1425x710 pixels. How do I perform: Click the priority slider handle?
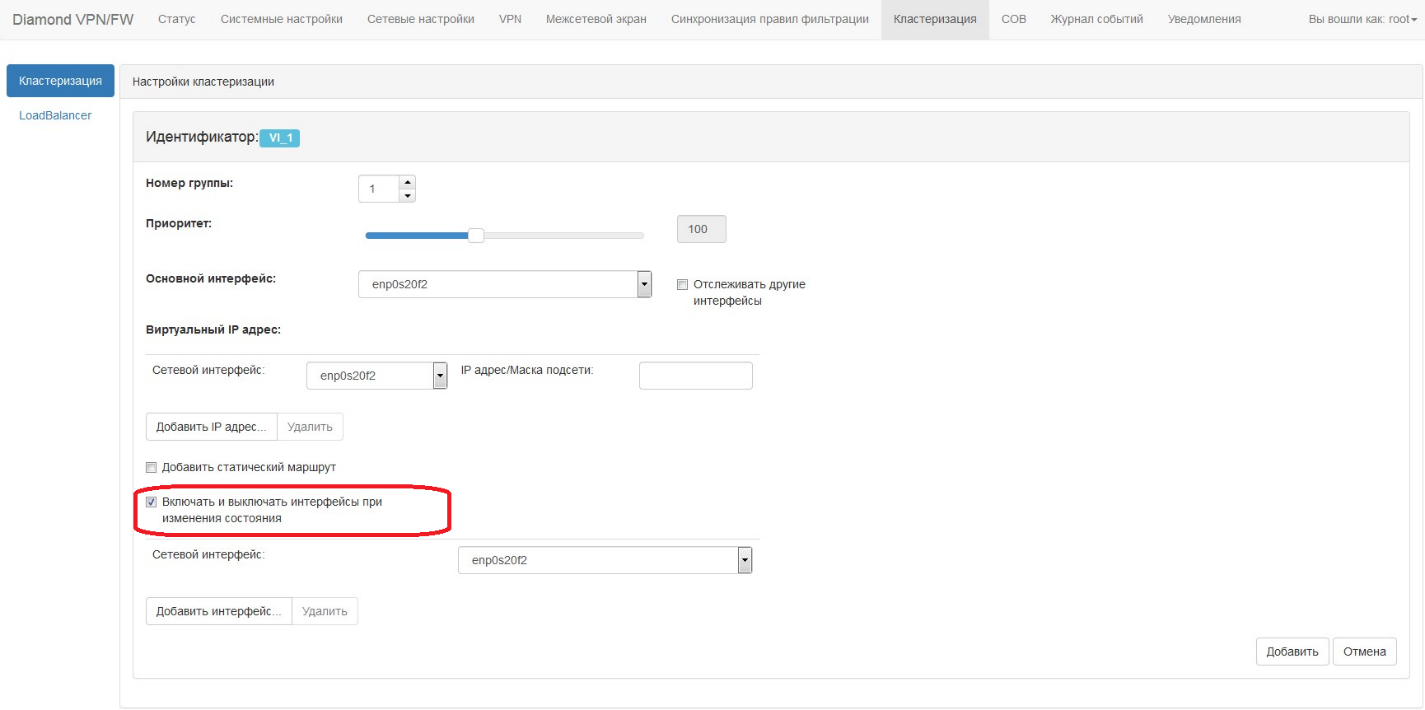point(476,236)
